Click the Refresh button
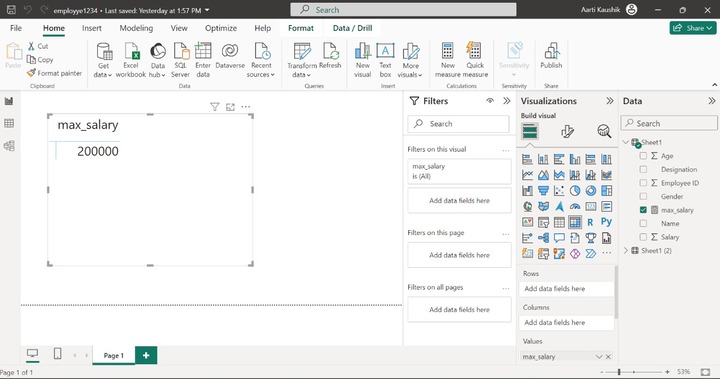720x379 pixels. point(330,56)
